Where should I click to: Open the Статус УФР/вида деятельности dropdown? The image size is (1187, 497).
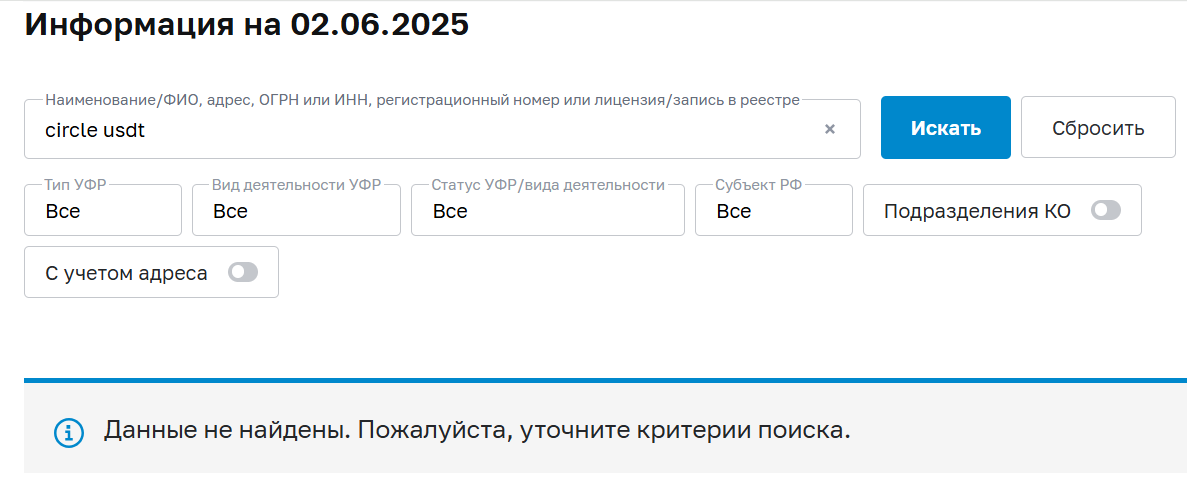coord(547,211)
